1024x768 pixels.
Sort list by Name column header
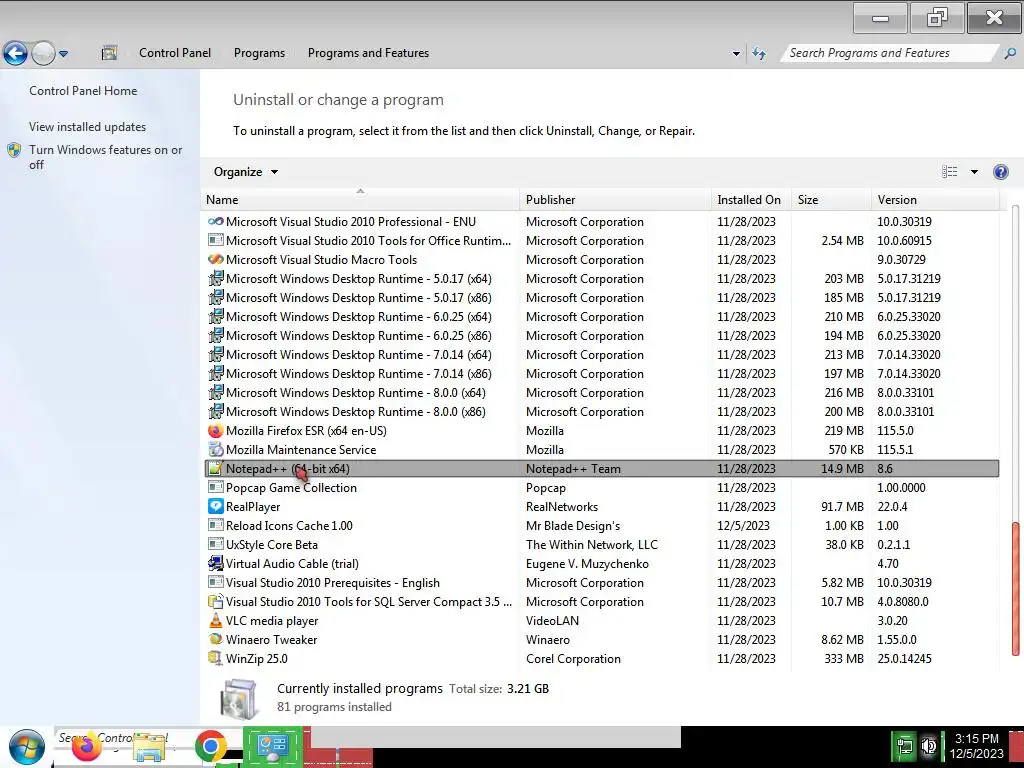click(x=360, y=200)
